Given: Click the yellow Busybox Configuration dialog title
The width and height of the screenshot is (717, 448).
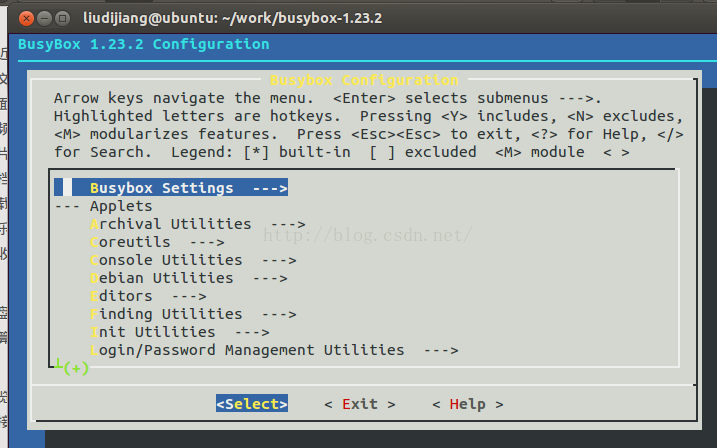Looking at the screenshot, I should (364, 80).
